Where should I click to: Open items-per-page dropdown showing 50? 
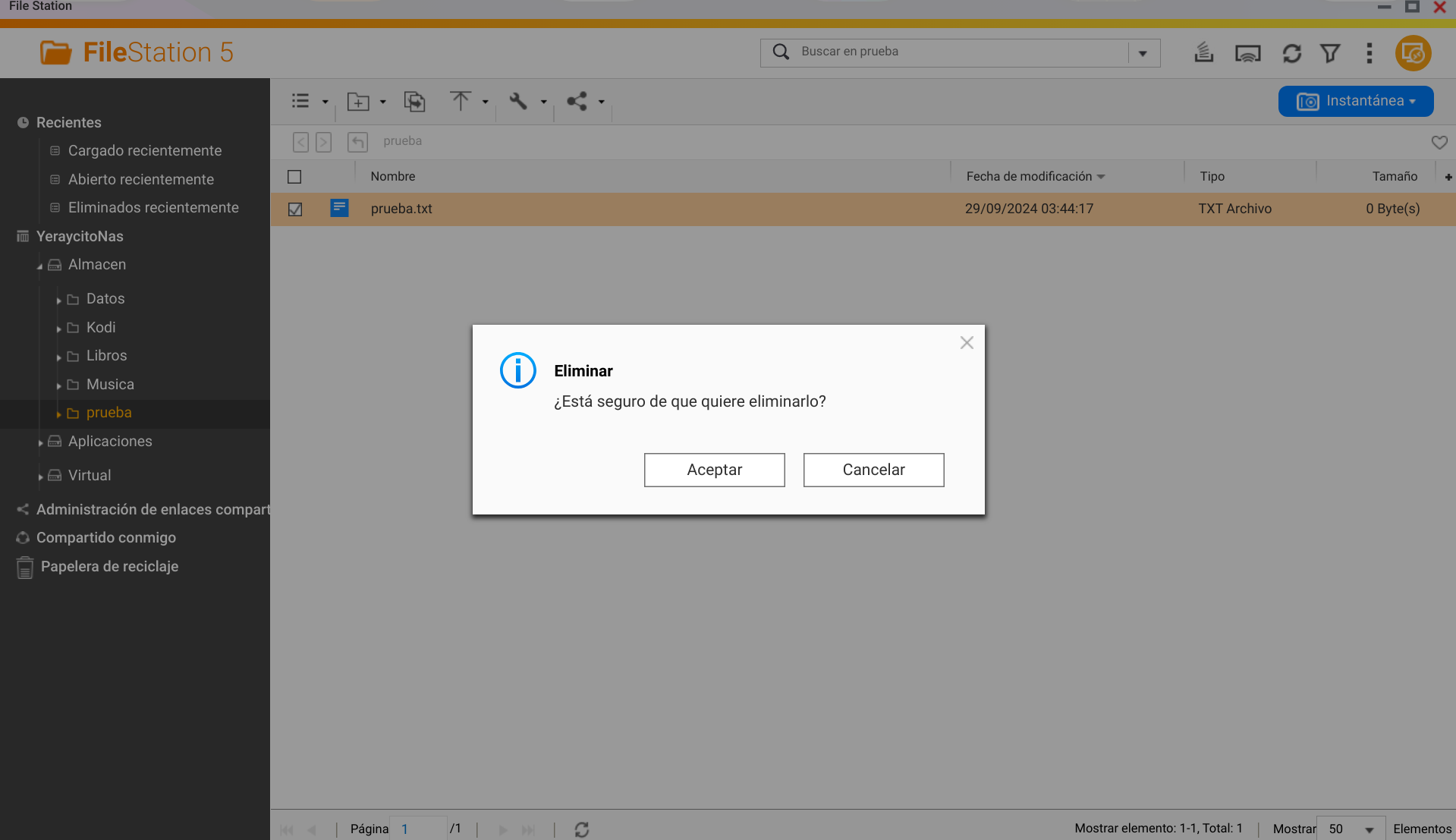tap(1351, 829)
